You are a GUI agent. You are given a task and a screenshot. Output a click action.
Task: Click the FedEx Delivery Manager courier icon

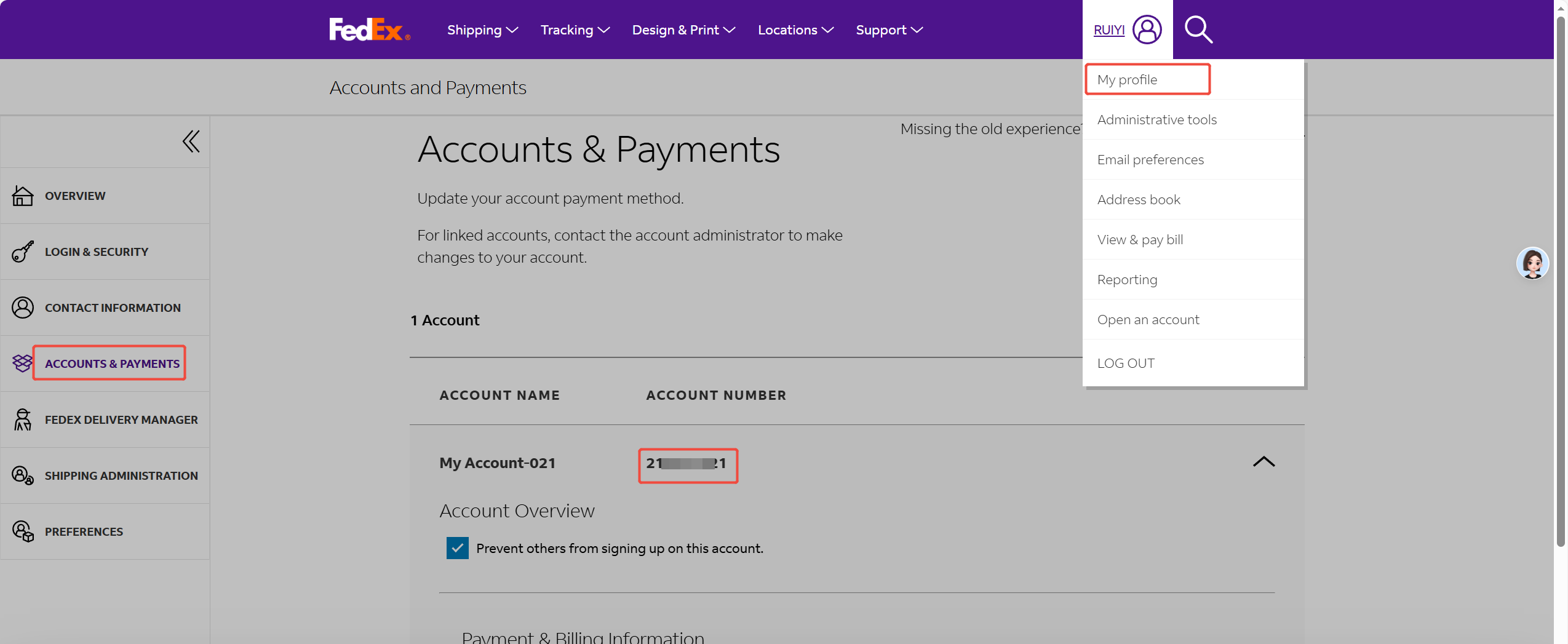coord(23,419)
